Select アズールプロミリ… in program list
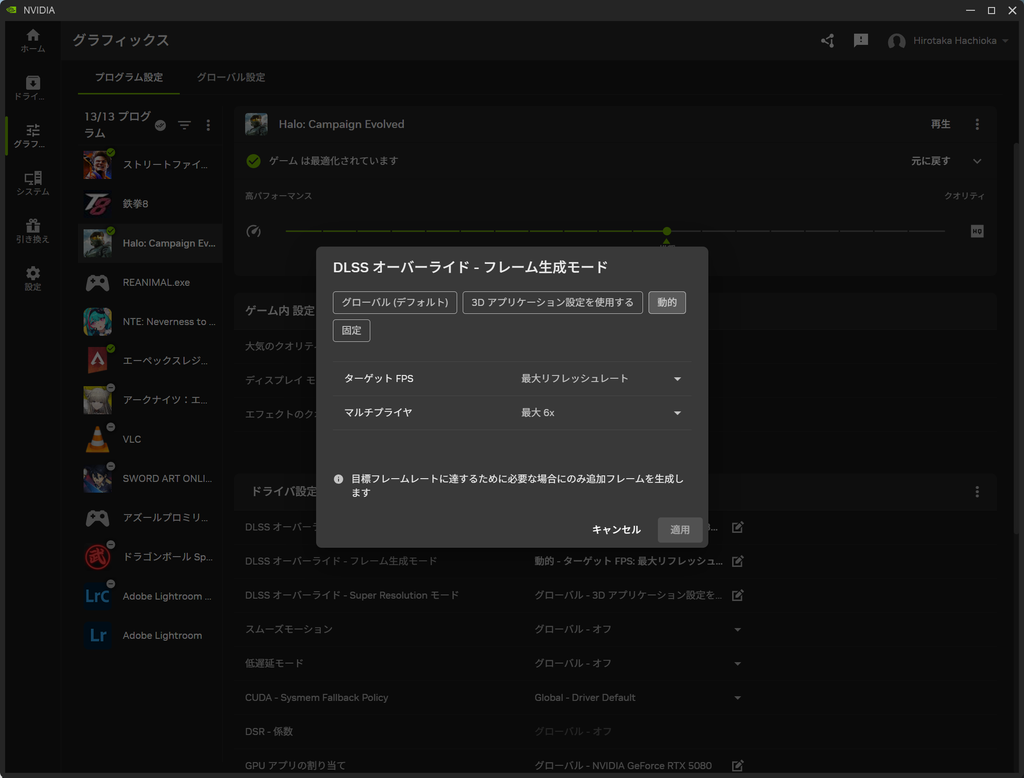 (150, 517)
